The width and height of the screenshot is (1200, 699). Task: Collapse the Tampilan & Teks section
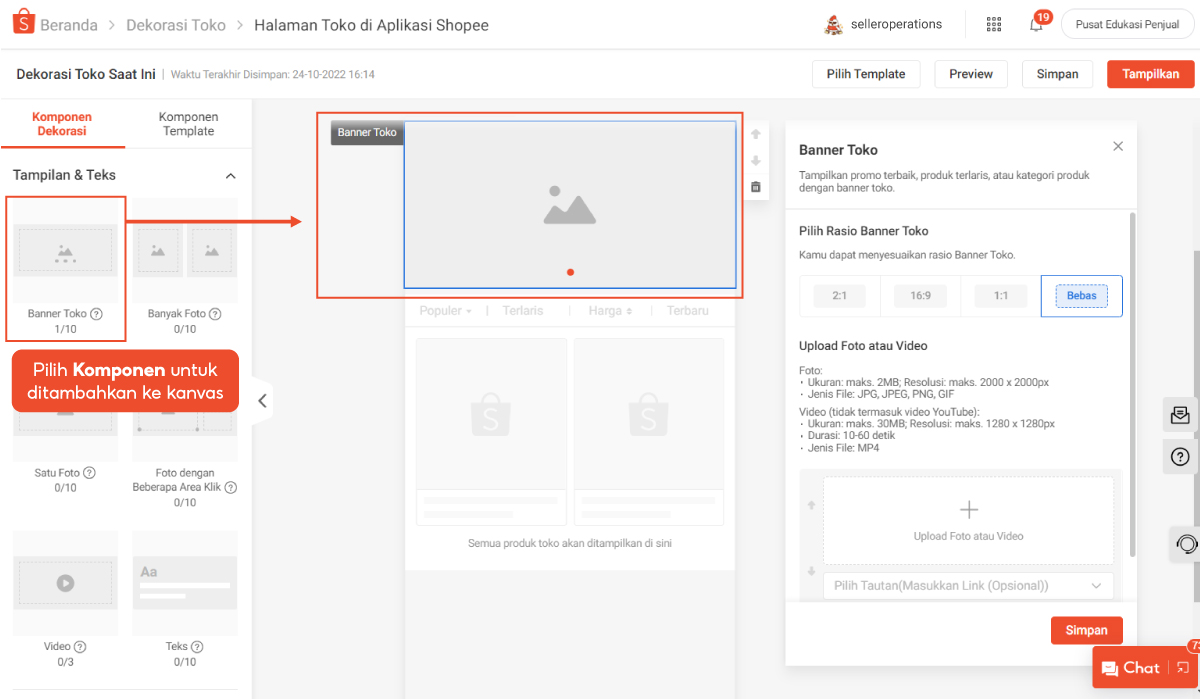[230, 176]
